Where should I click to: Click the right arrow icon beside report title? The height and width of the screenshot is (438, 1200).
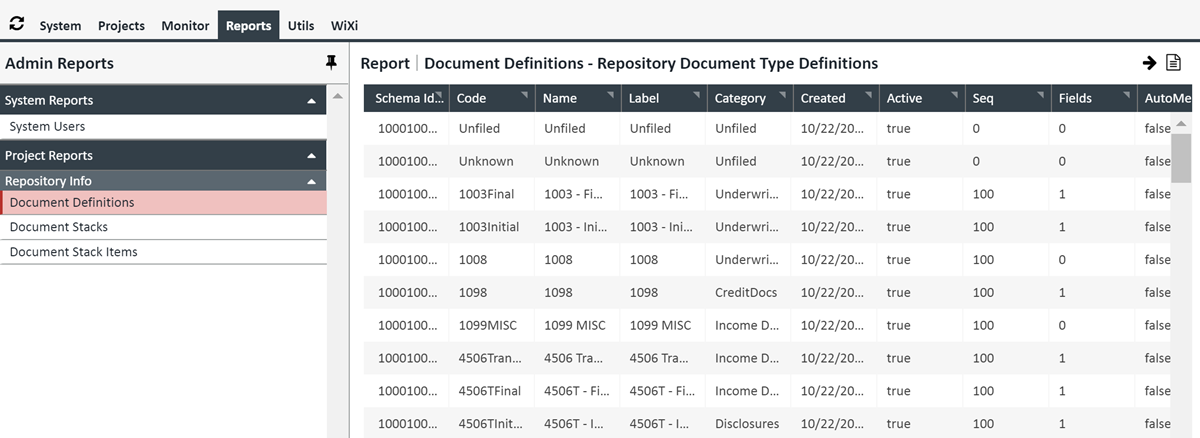[1149, 63]
